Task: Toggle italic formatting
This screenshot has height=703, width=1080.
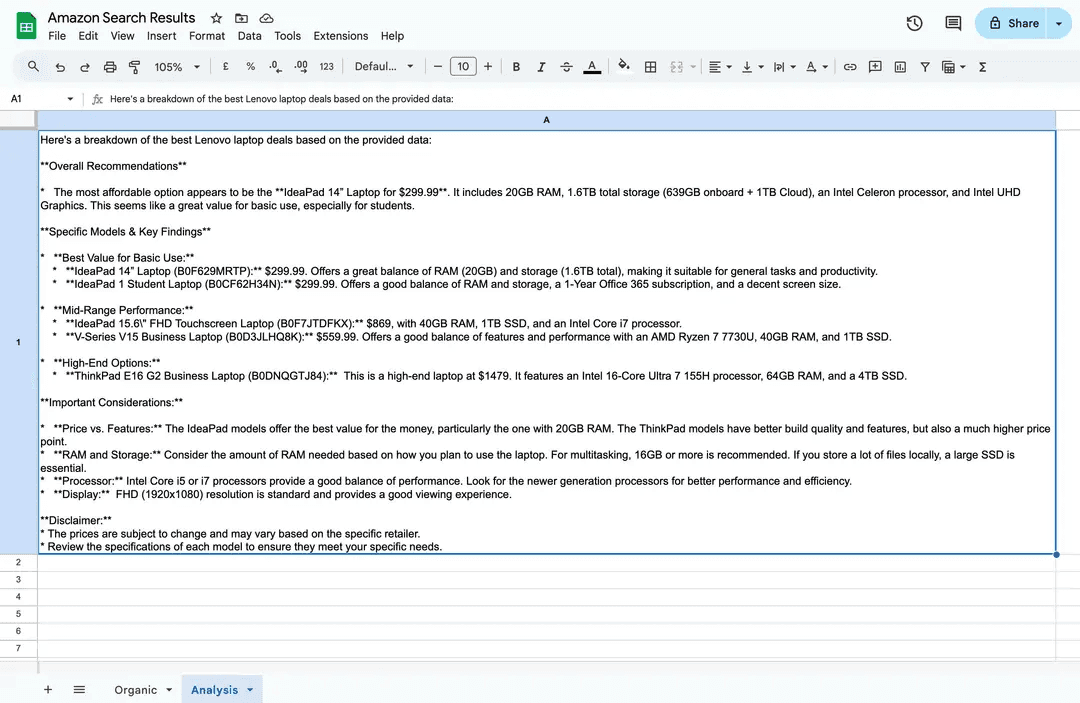Action: click(x=541, y=67)
